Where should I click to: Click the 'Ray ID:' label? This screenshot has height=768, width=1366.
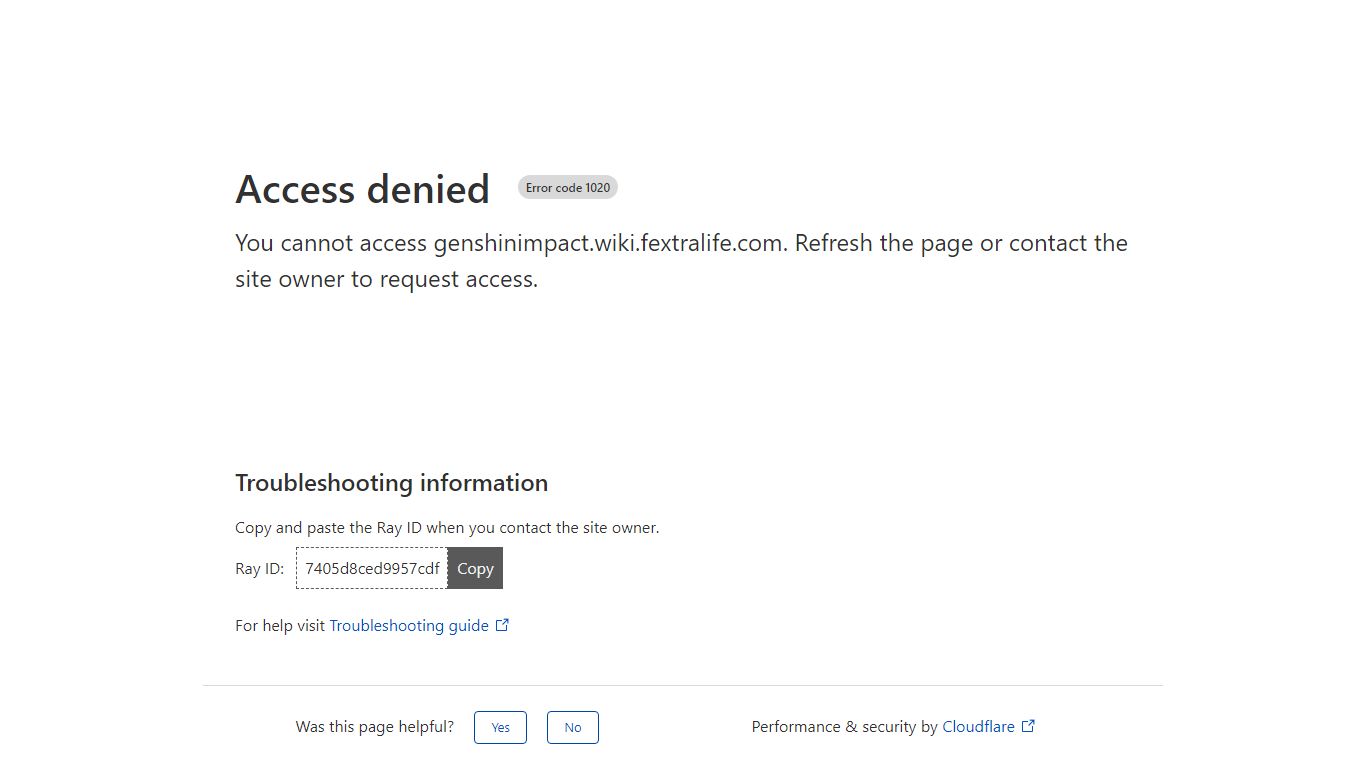(x=260, y=569)
